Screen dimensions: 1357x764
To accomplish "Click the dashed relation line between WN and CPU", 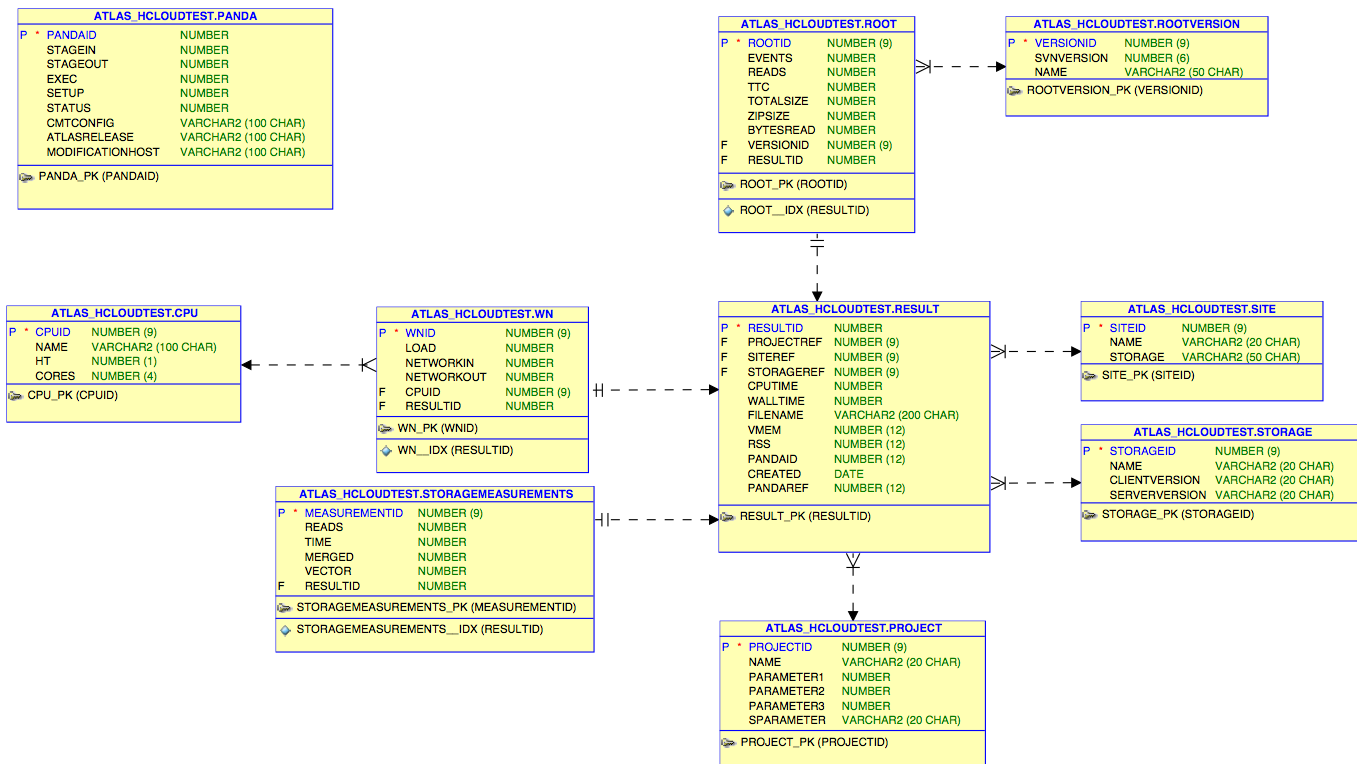I will pyautogui.click(x=309, y=365).
